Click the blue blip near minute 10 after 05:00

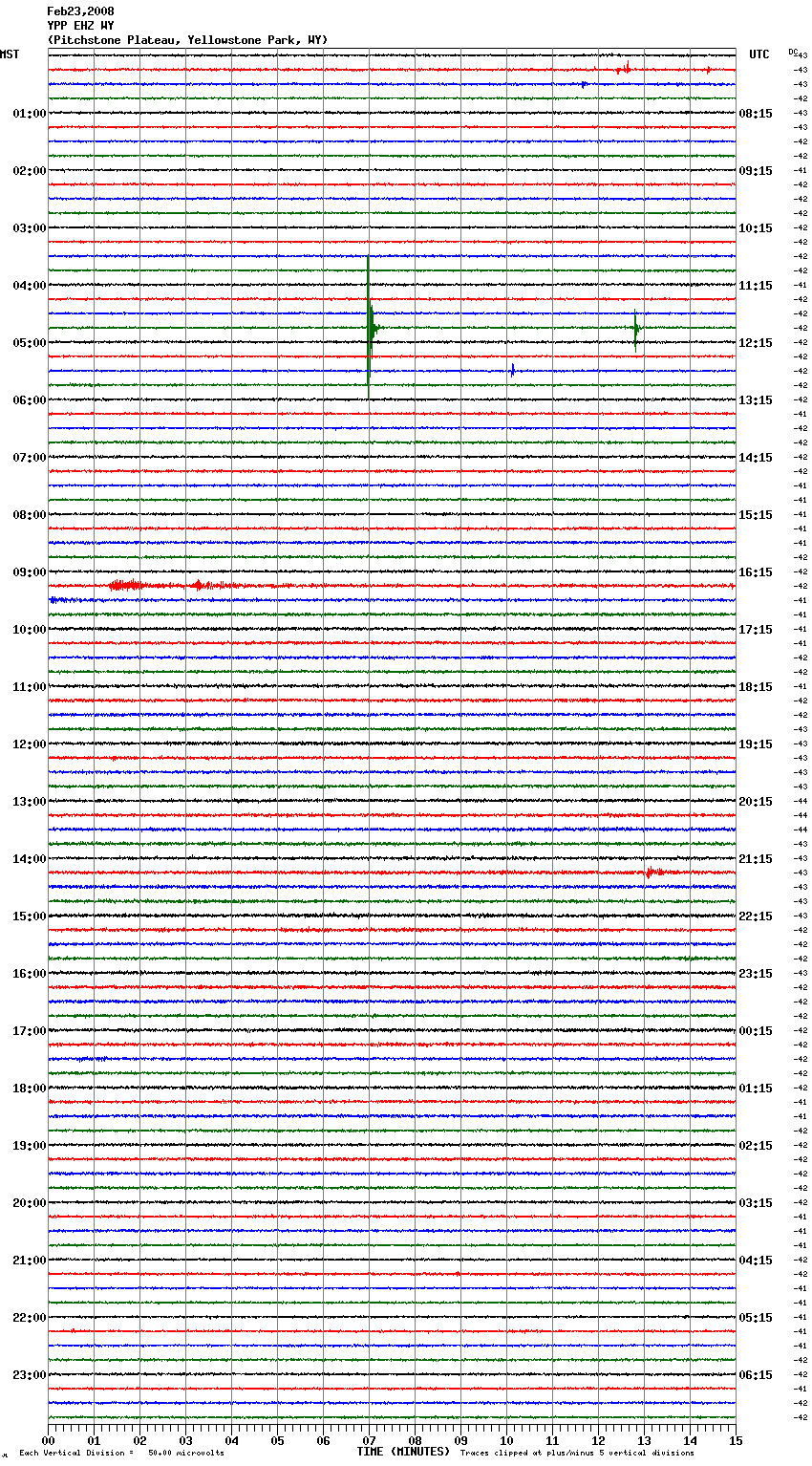513,371
